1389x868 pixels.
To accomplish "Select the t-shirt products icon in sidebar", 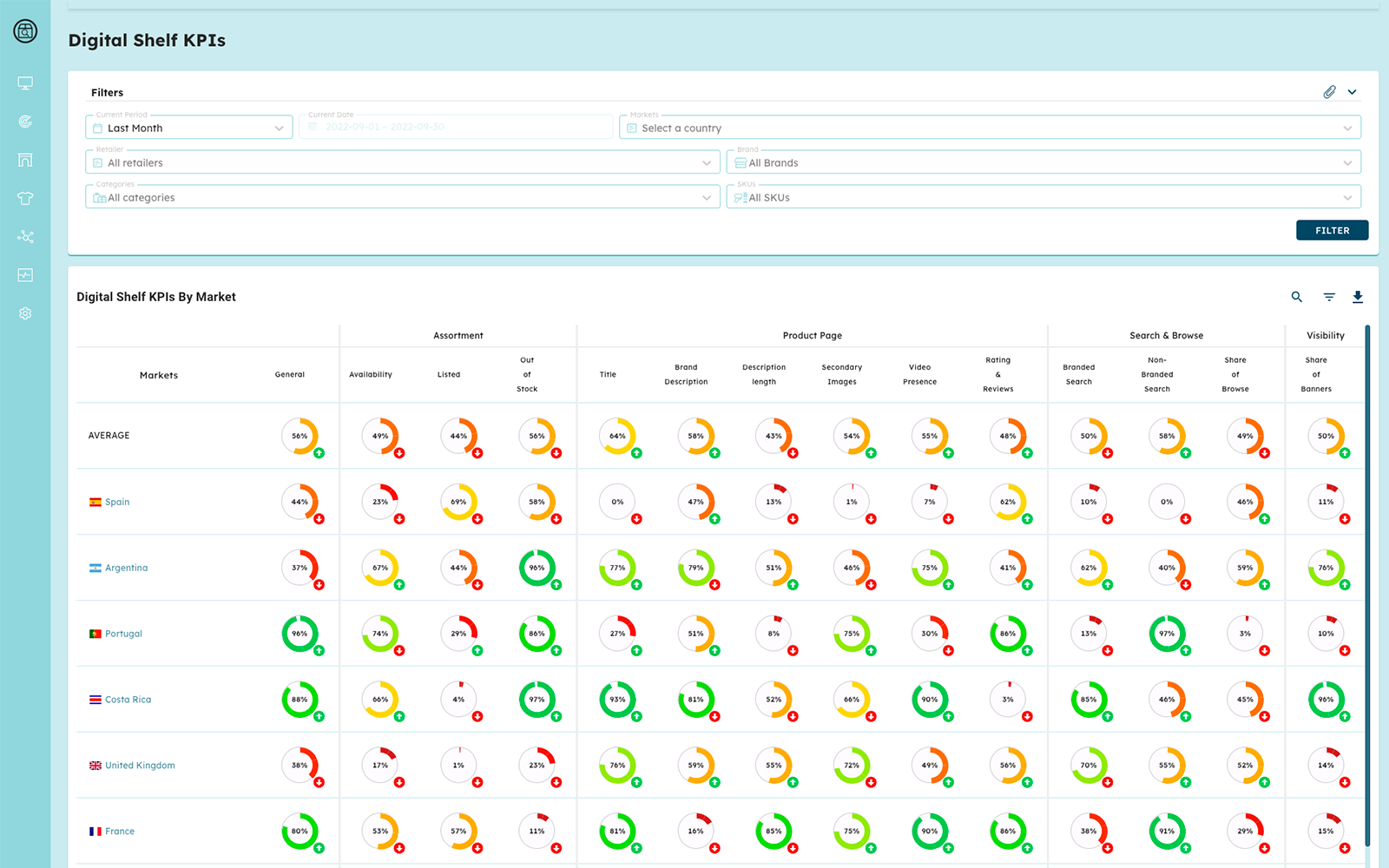I will 24,198.
